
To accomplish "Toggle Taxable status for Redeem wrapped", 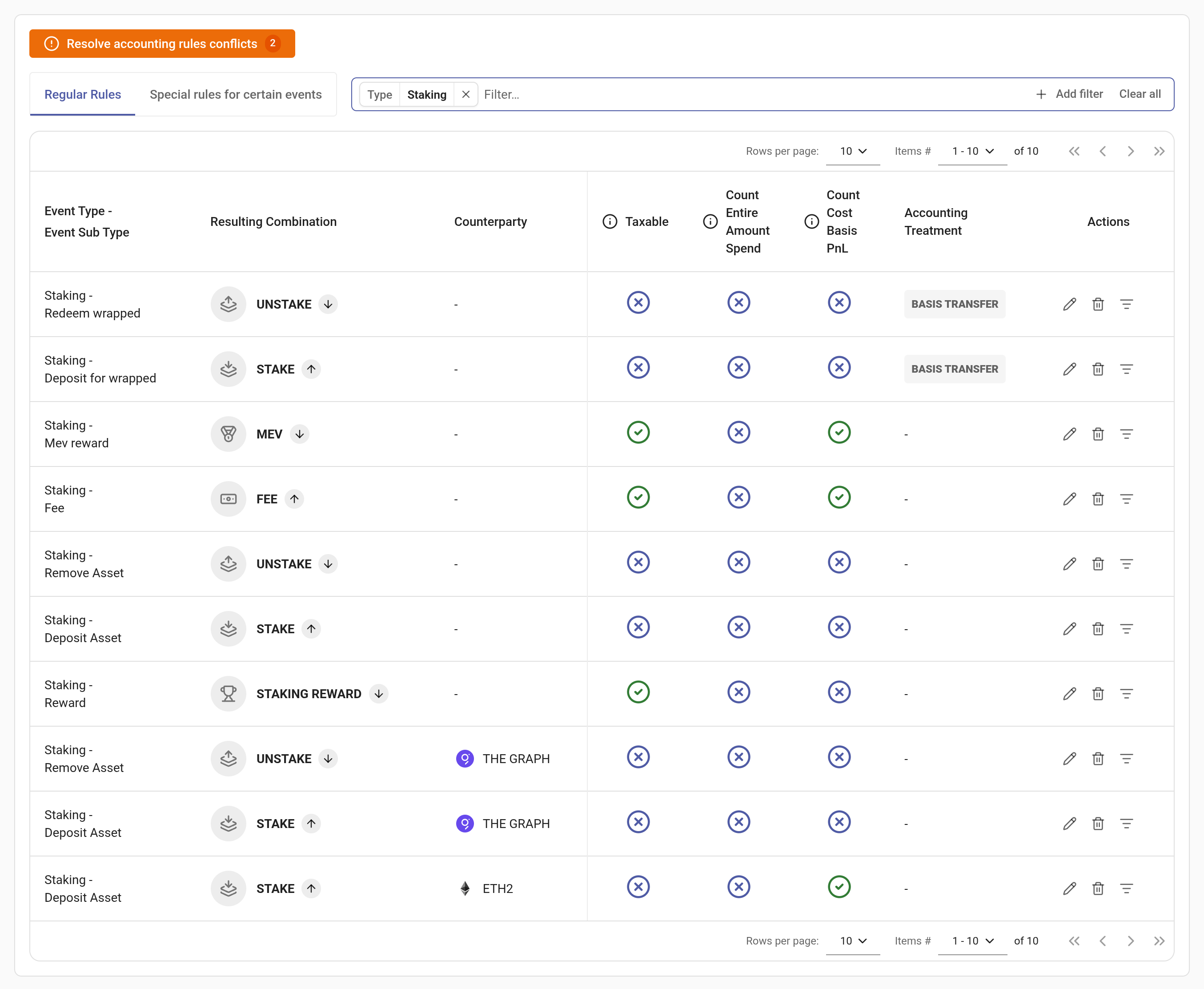I will pyautogui.click(x=638, y=302).
